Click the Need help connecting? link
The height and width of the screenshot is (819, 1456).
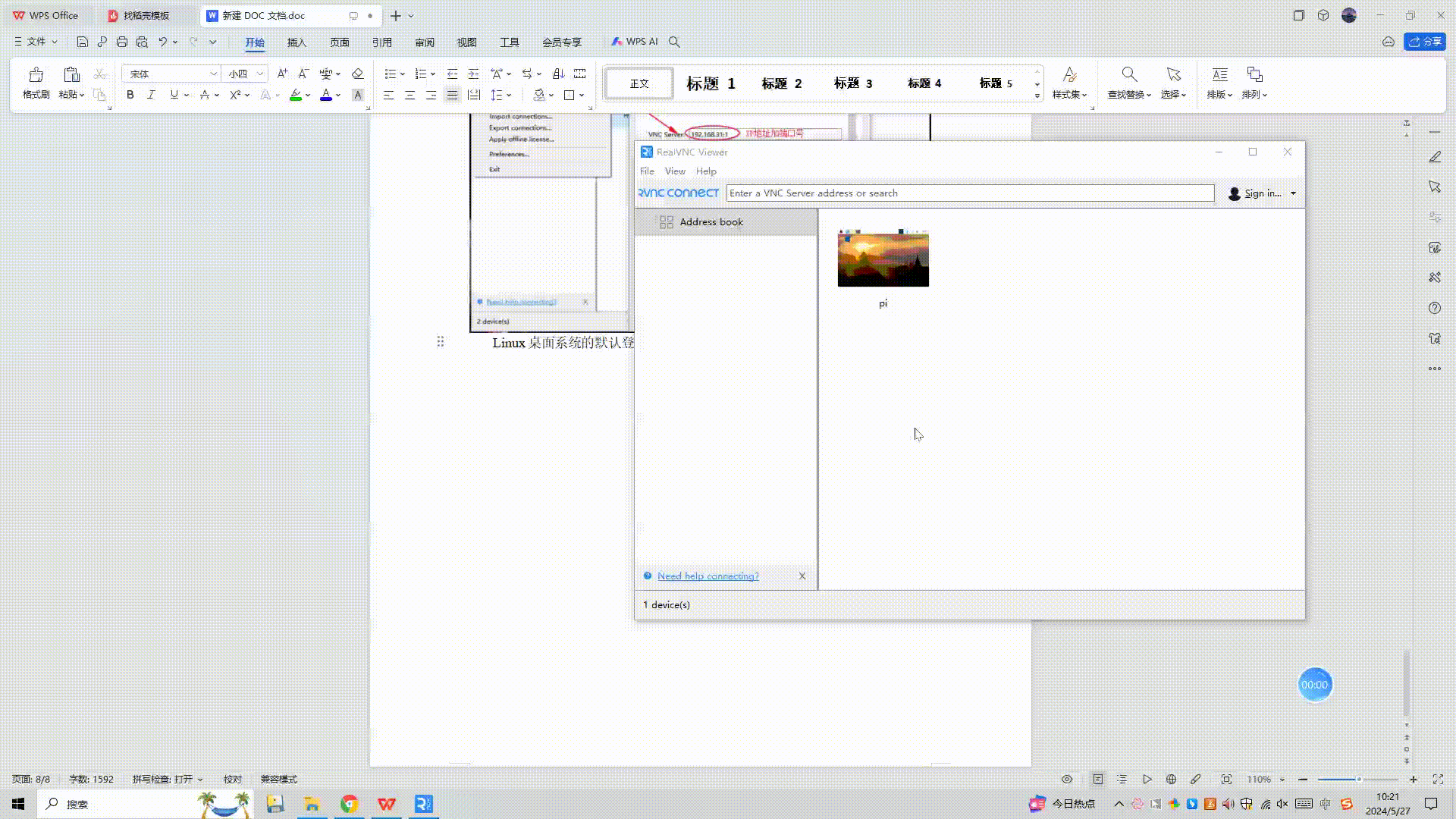pyautogui.click(x=708, y=576)
